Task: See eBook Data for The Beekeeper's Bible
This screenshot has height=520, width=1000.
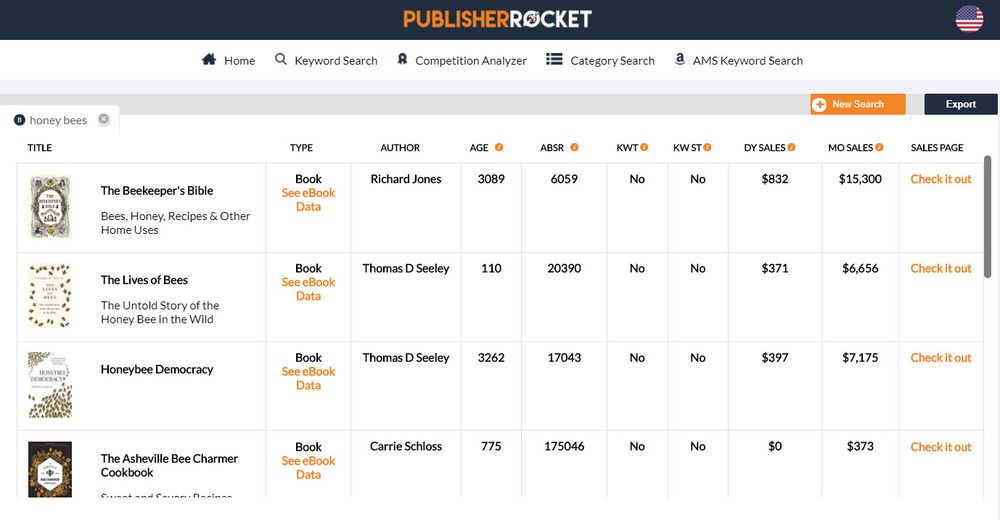Action: point(308,200)
